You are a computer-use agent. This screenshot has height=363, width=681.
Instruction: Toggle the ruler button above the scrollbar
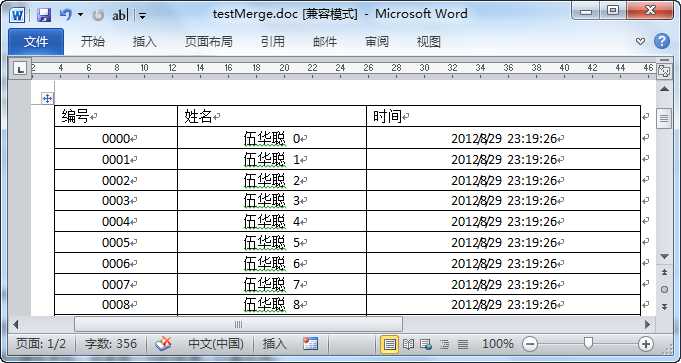(x=664, y=71)
